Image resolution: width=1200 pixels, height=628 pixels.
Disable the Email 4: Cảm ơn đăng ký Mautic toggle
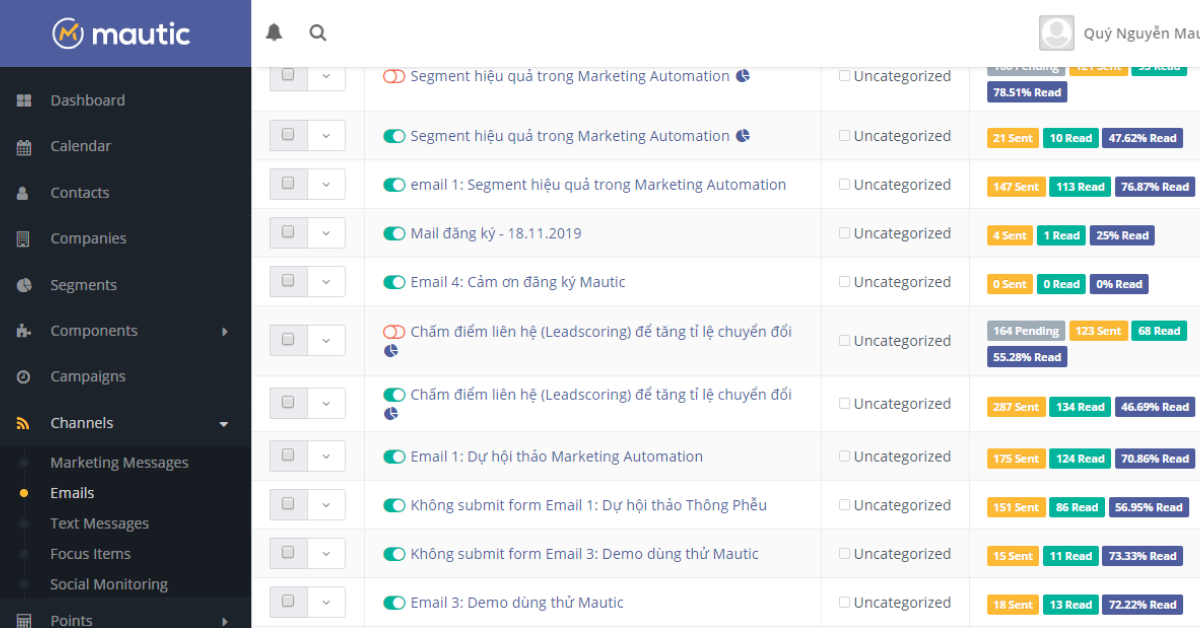[394, 283]
